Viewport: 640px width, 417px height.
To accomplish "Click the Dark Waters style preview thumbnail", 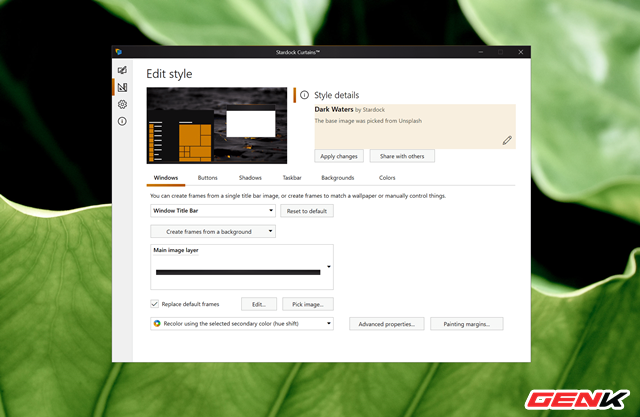I will point(217,125).
